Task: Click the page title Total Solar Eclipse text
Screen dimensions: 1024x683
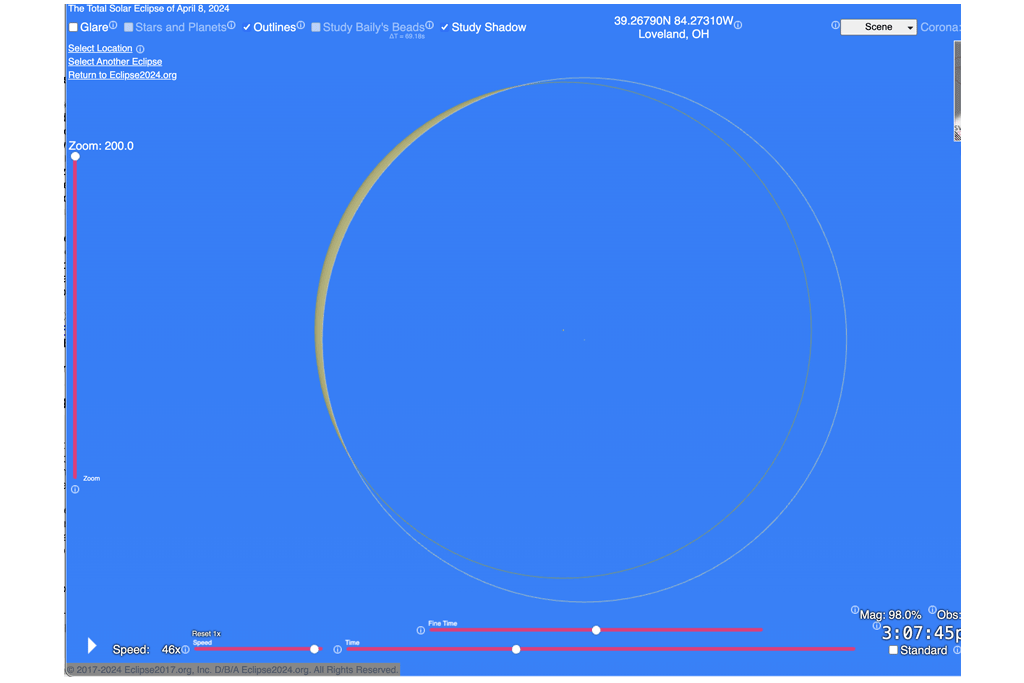Action: [x=149, y=8]
